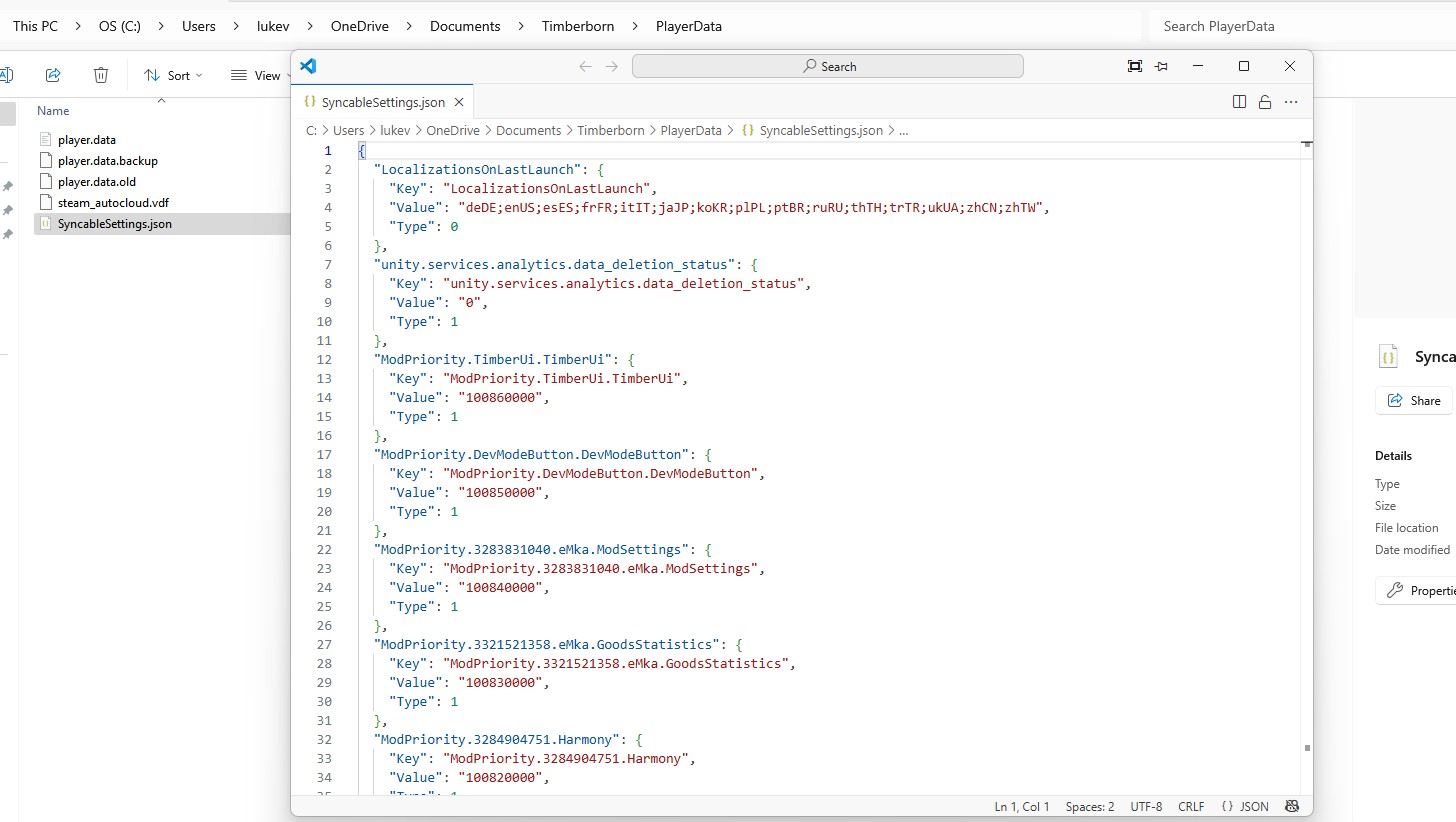This screenshot has width=1456, height=822.
Task: Click 'lukev' in the VS Code breadcrumb
Action: point(396,130)
